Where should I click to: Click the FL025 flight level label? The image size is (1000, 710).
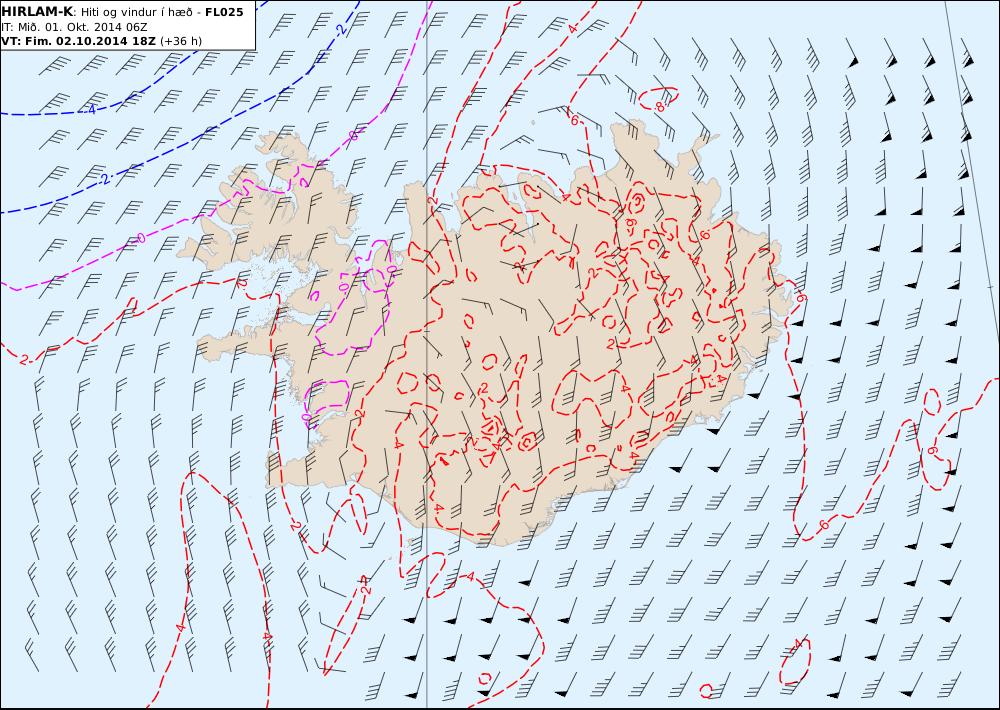[224, 12]
